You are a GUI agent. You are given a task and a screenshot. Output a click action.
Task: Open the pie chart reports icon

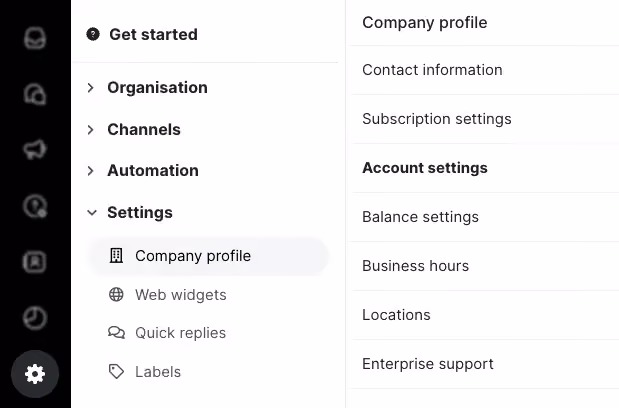point(35,318)
